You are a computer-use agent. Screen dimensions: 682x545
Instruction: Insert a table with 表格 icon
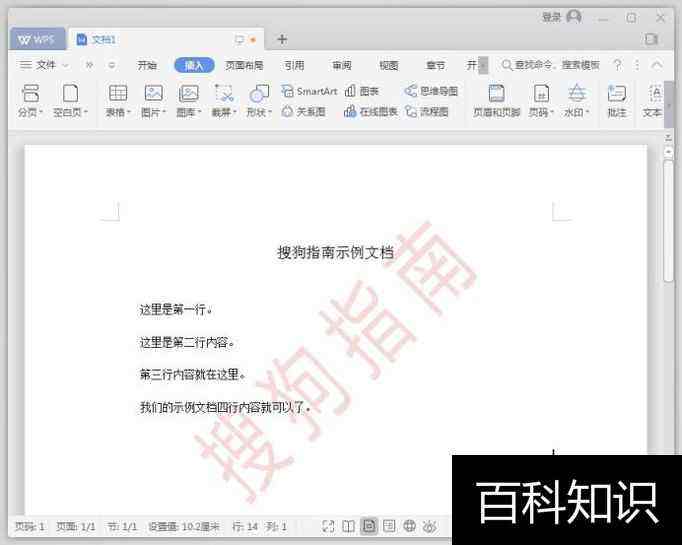[118, 94]
